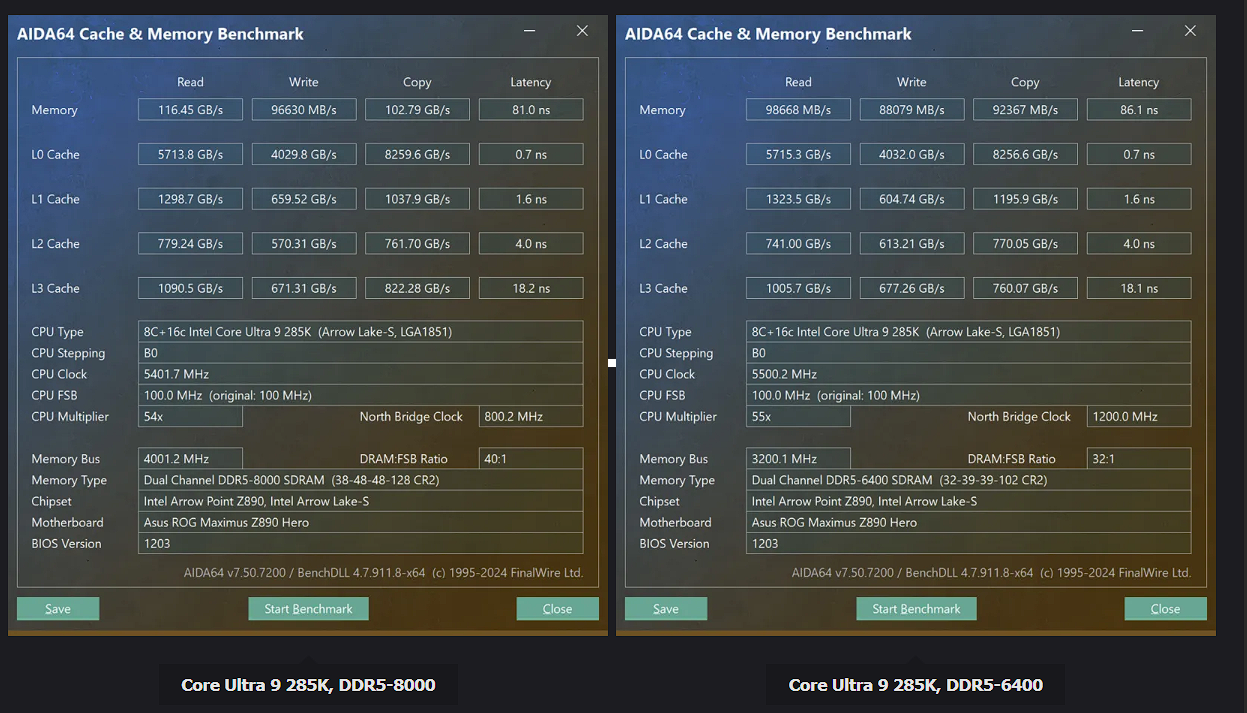The width and height of the screenshot is (1247, 713).
Task: Click CPU FSB field in the DDR5-6400 window
Action: click(968, 395)
